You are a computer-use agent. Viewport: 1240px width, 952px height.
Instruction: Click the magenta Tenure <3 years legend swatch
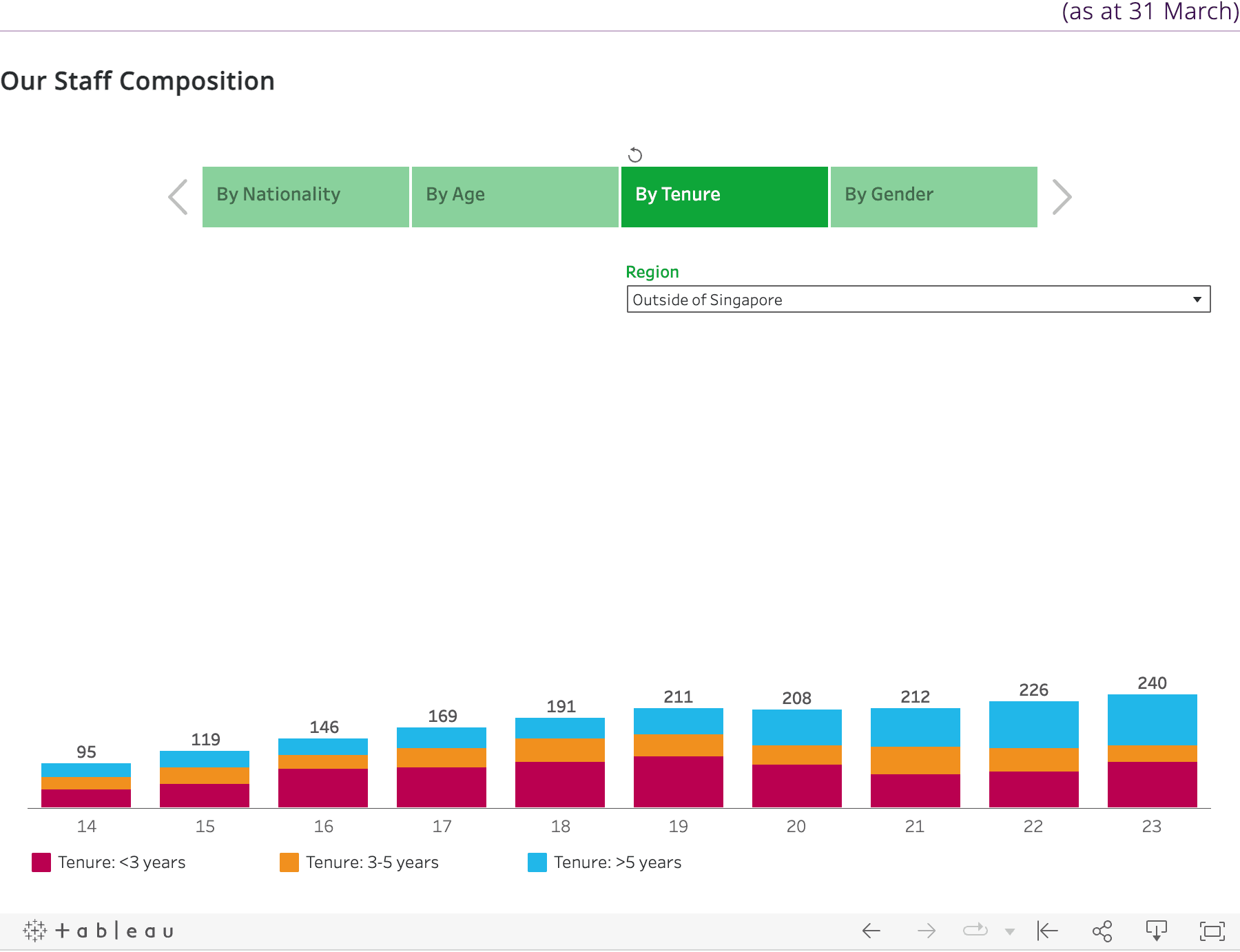click(41, 862)
